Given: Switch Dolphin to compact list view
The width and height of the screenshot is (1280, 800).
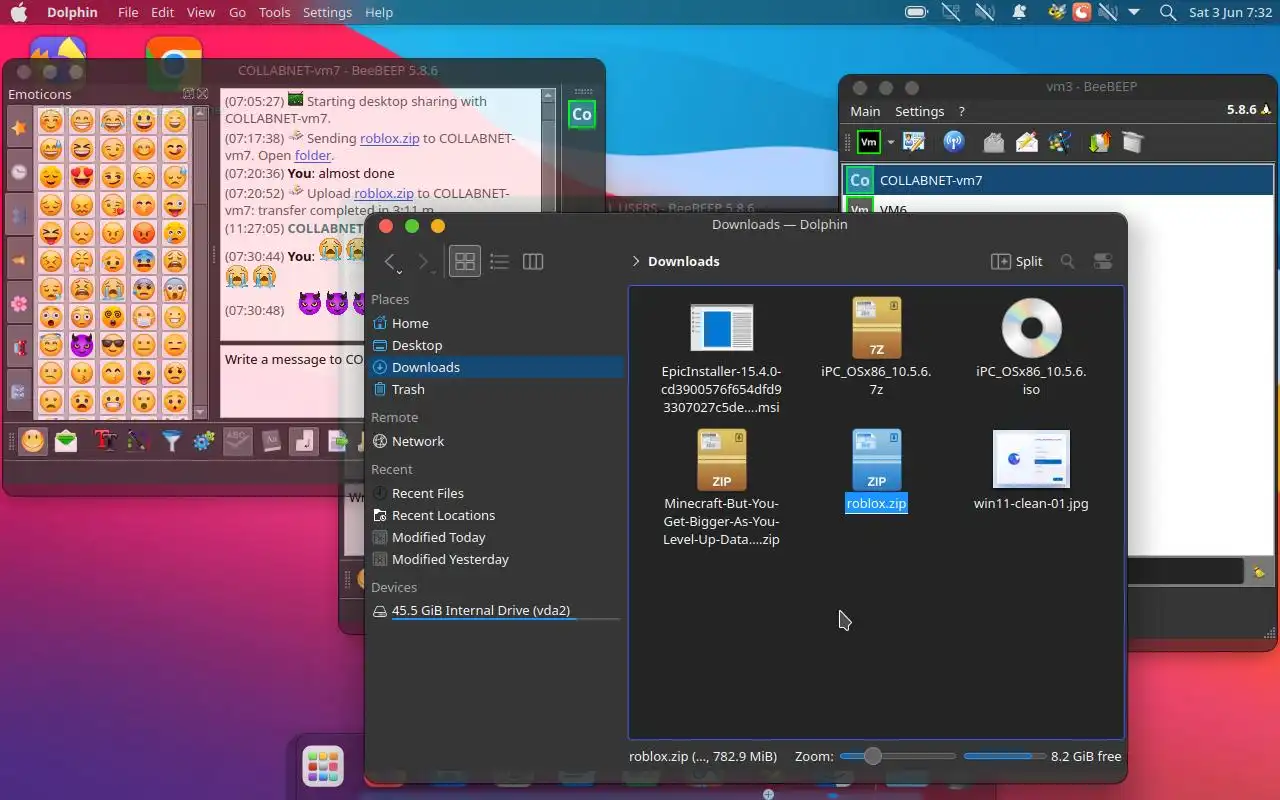Looking at the screenshot, I should coord(499,261).
